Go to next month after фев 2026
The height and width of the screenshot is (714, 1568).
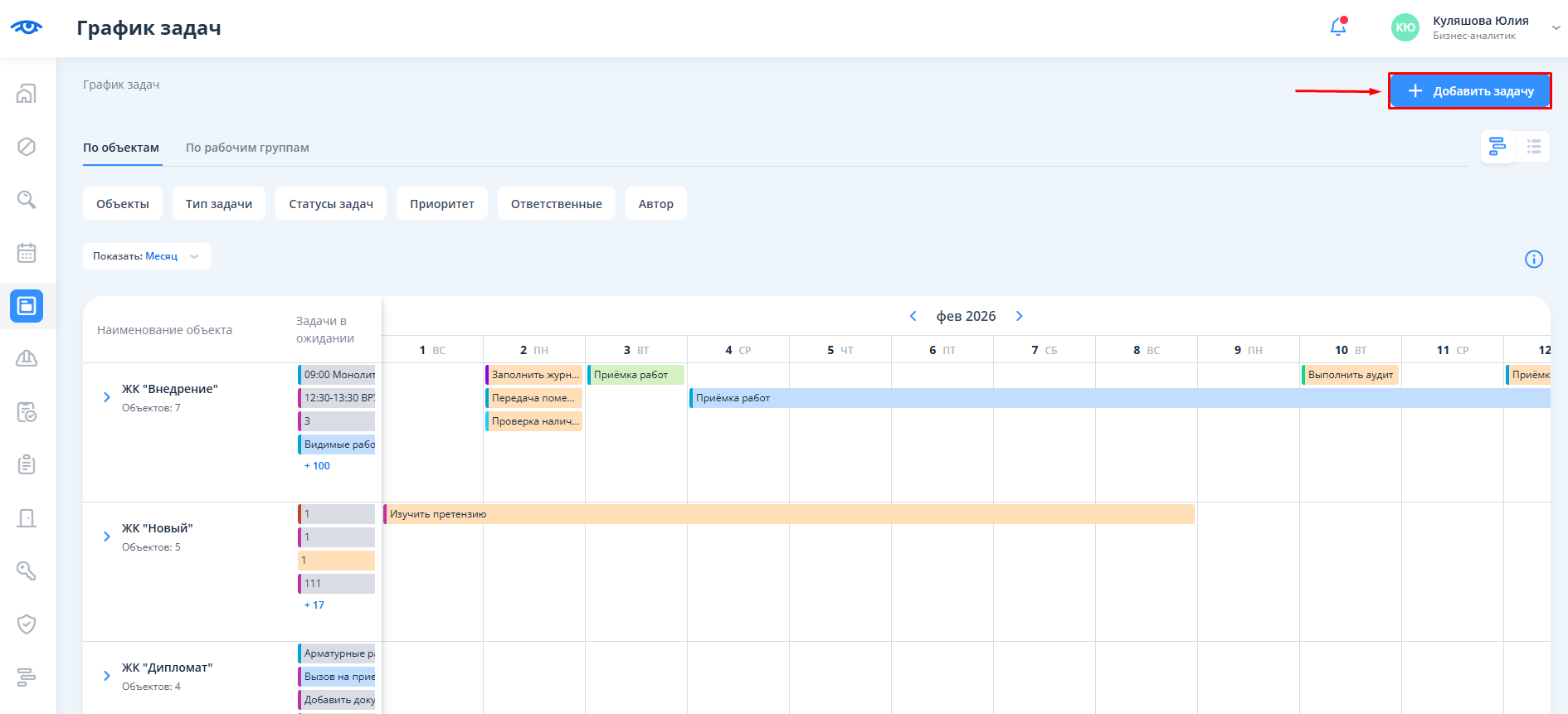1020,316
